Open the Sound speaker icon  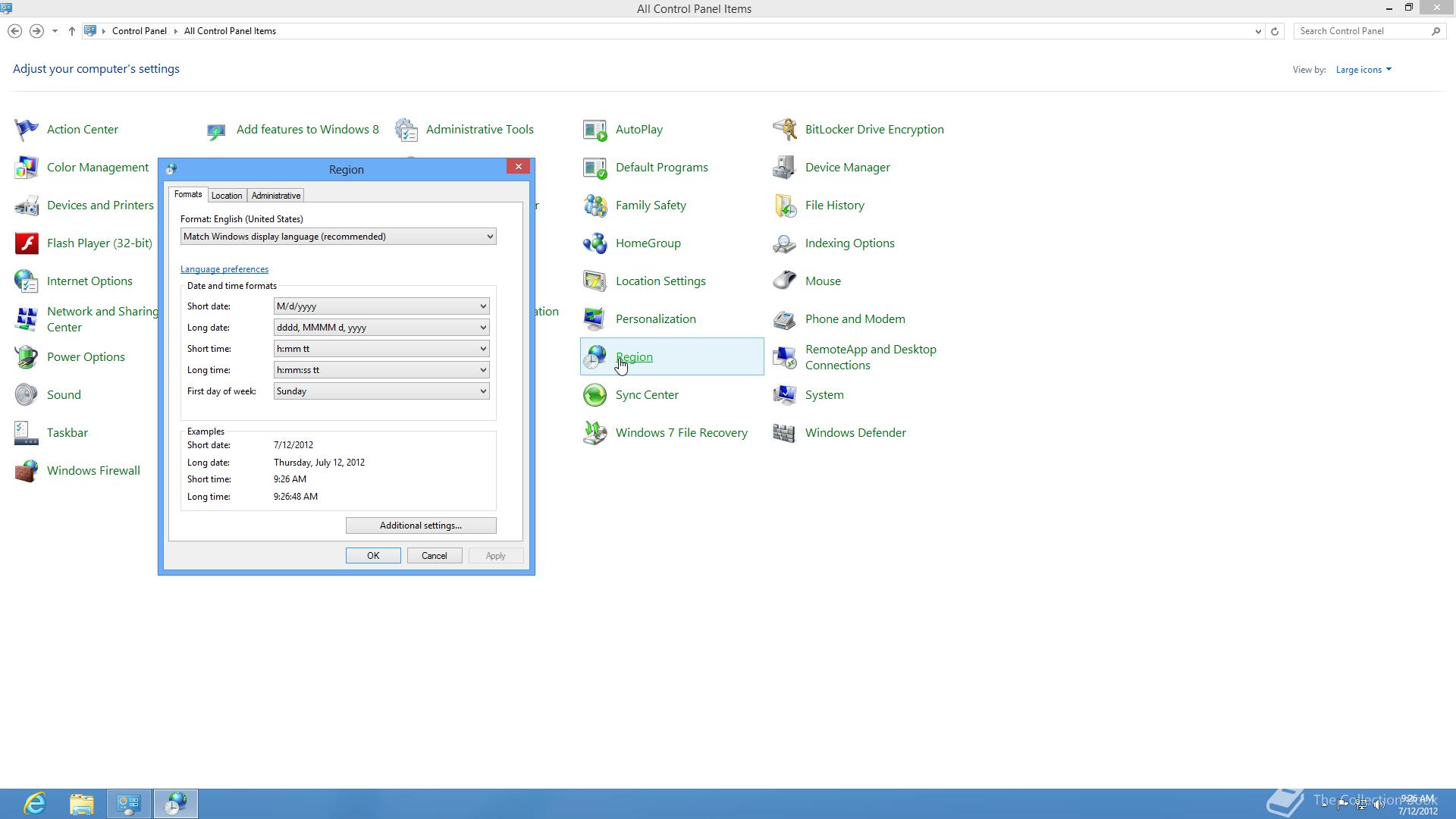pos(27,395)
